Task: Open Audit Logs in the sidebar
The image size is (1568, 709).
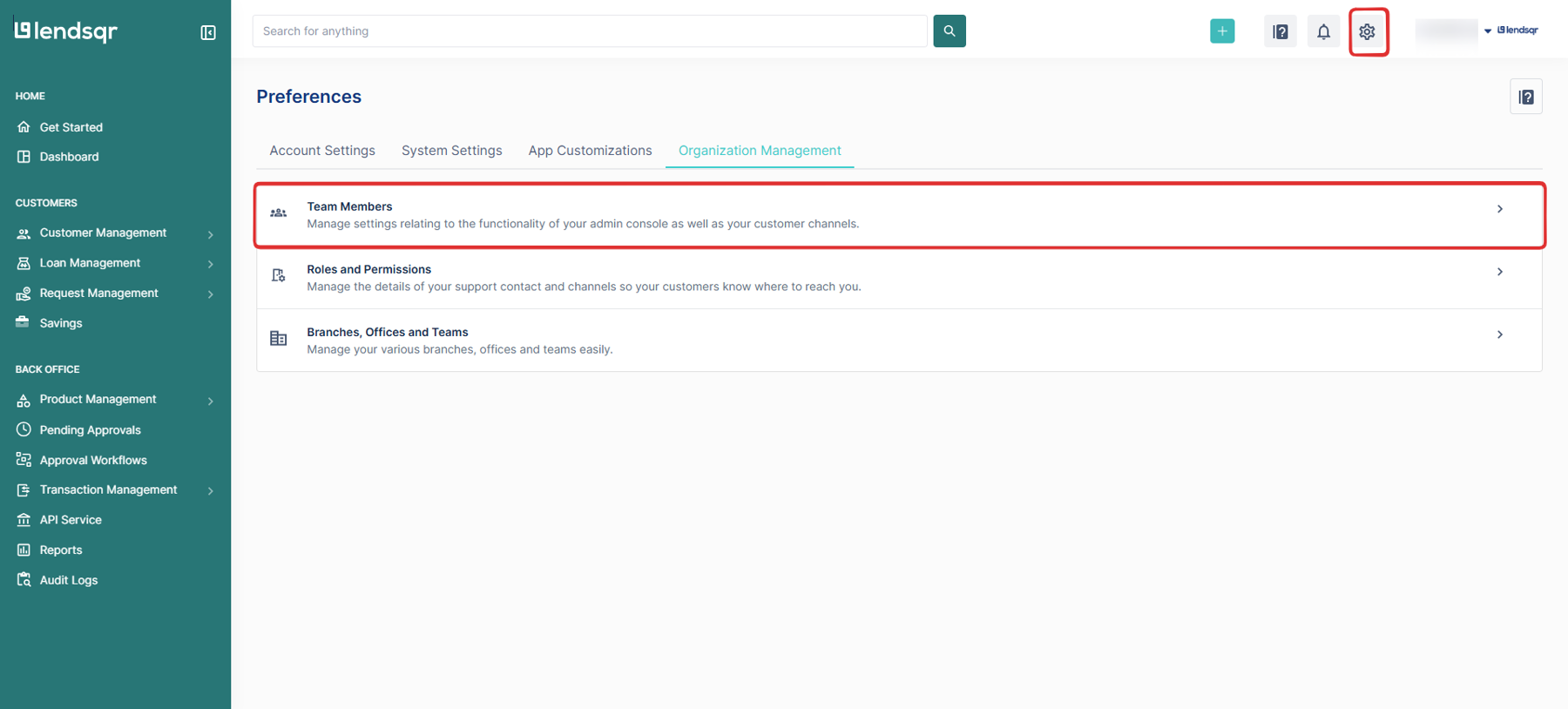Action: pyautogui.click(x=68, y=580)
